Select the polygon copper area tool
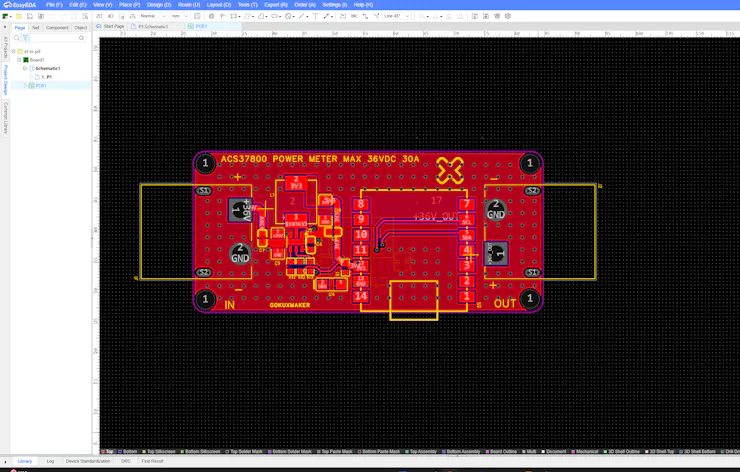The height and width of the screenshot is (472, 740). coord(261,16)
